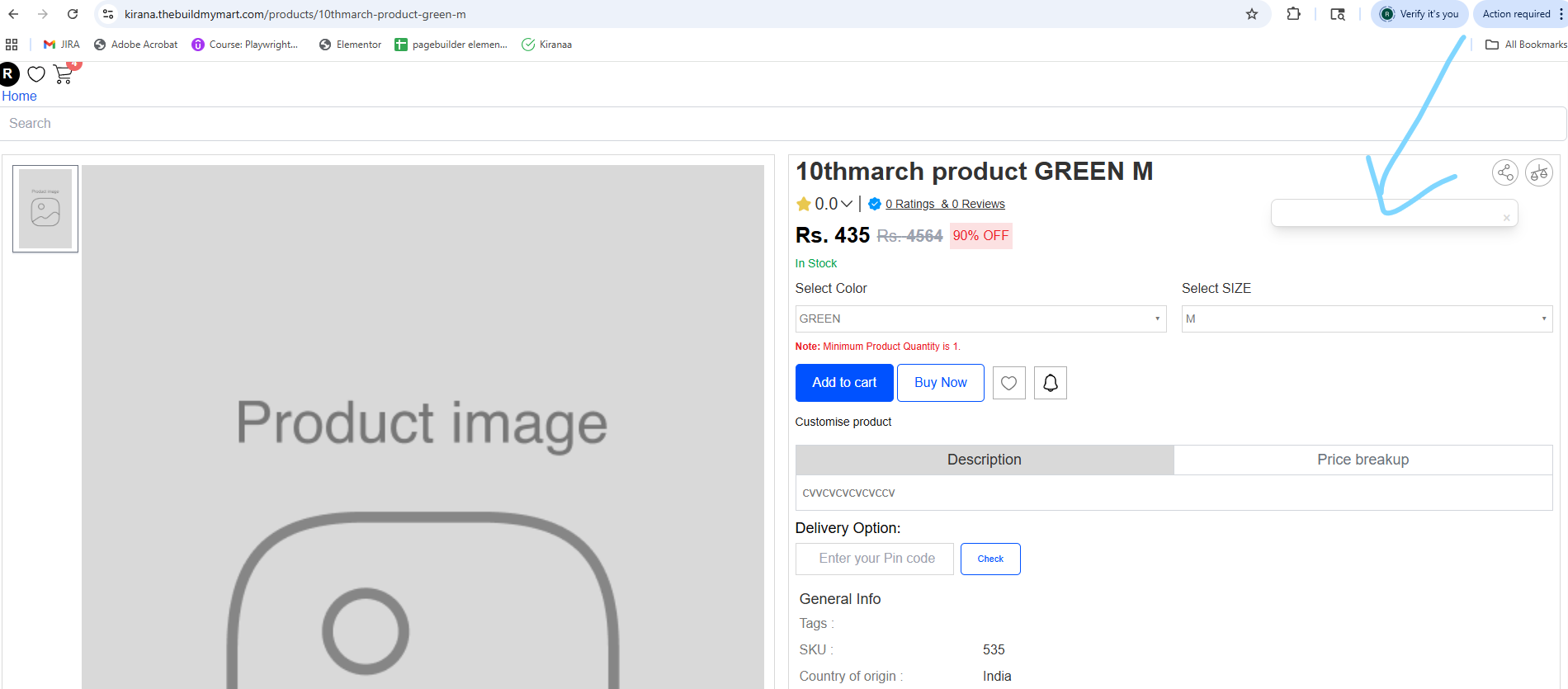
Task: Open the wishlist heart in the header
Action: (36, 74)
